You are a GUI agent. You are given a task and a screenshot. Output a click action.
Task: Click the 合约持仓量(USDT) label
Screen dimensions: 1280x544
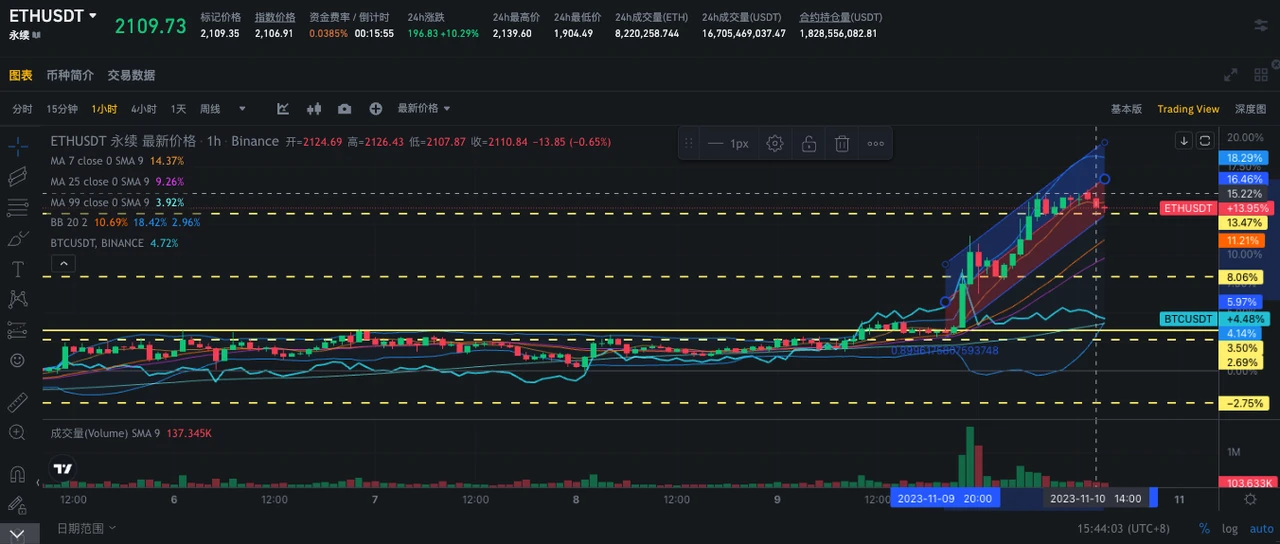(x=840, y=17)
